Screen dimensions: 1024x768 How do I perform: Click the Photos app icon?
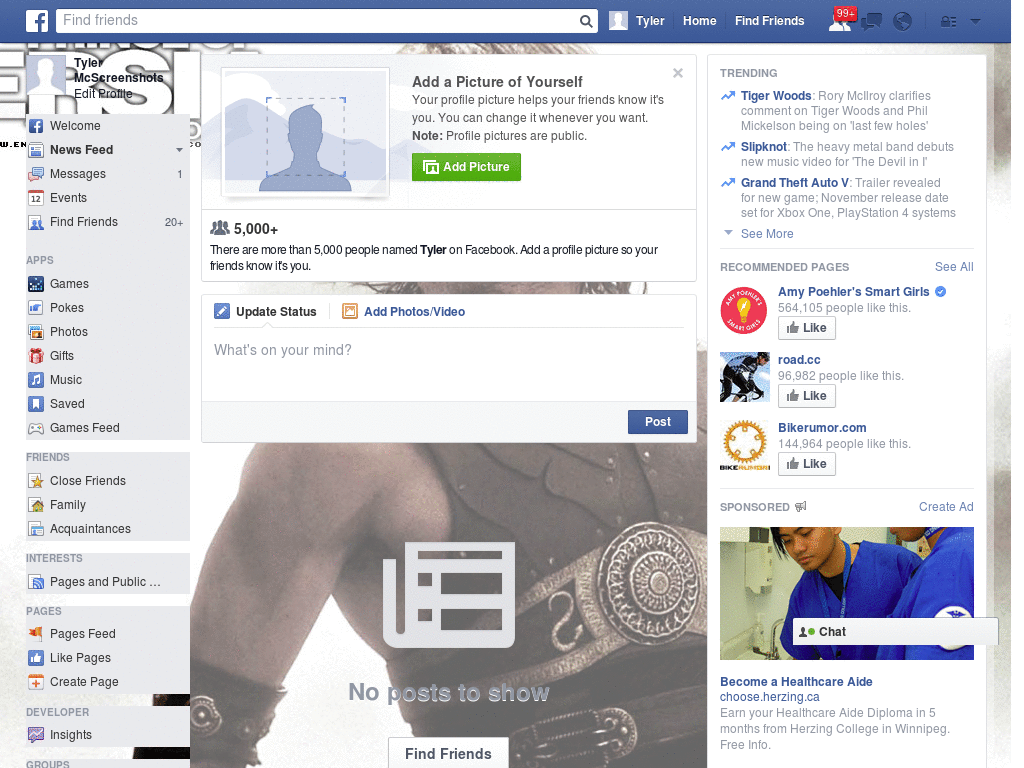36,332
